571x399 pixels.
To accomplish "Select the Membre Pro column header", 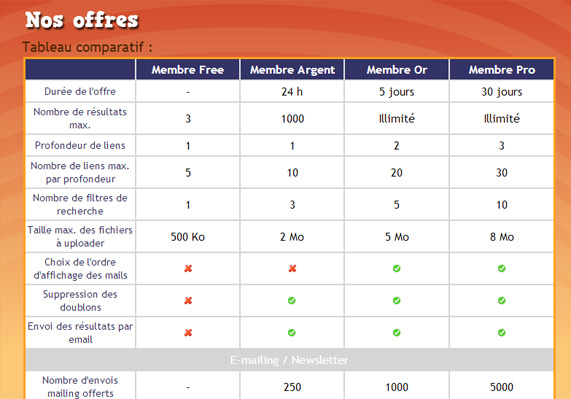I will [x=501, y=70].
